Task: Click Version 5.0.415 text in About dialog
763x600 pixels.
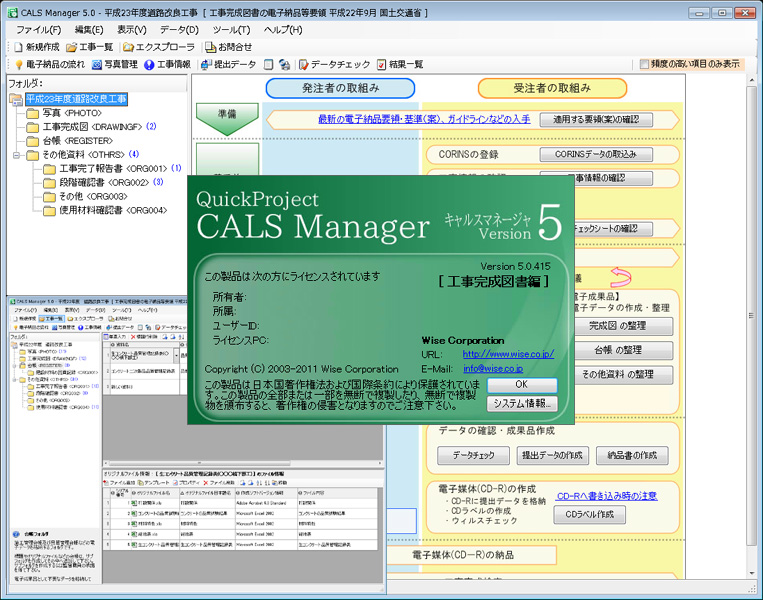Action: pos(515,266)
